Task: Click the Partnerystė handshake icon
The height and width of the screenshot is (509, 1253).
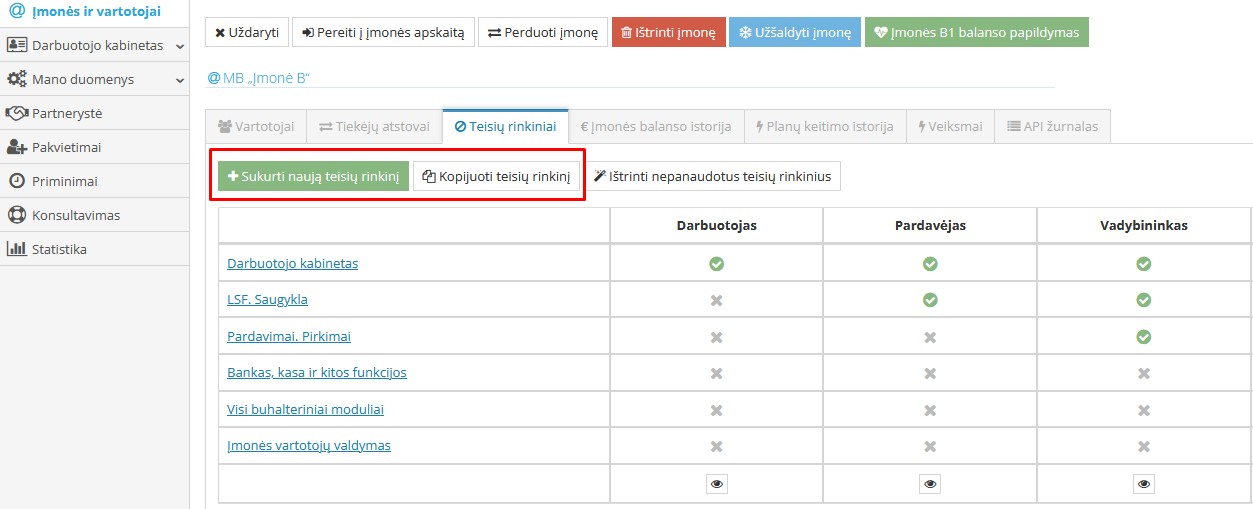Action: tap(16, 113)
